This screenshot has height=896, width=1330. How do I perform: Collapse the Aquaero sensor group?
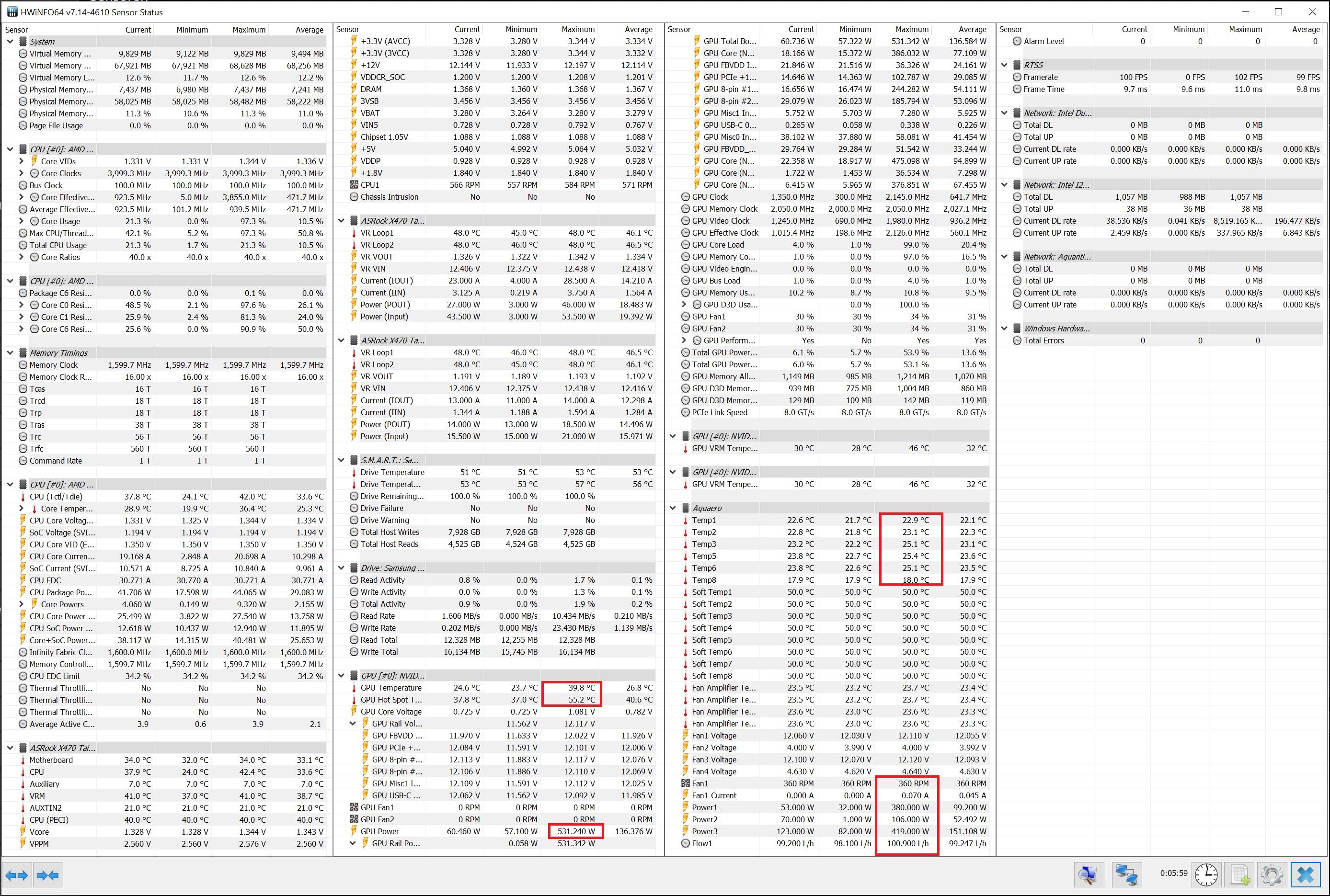(673, 508)
